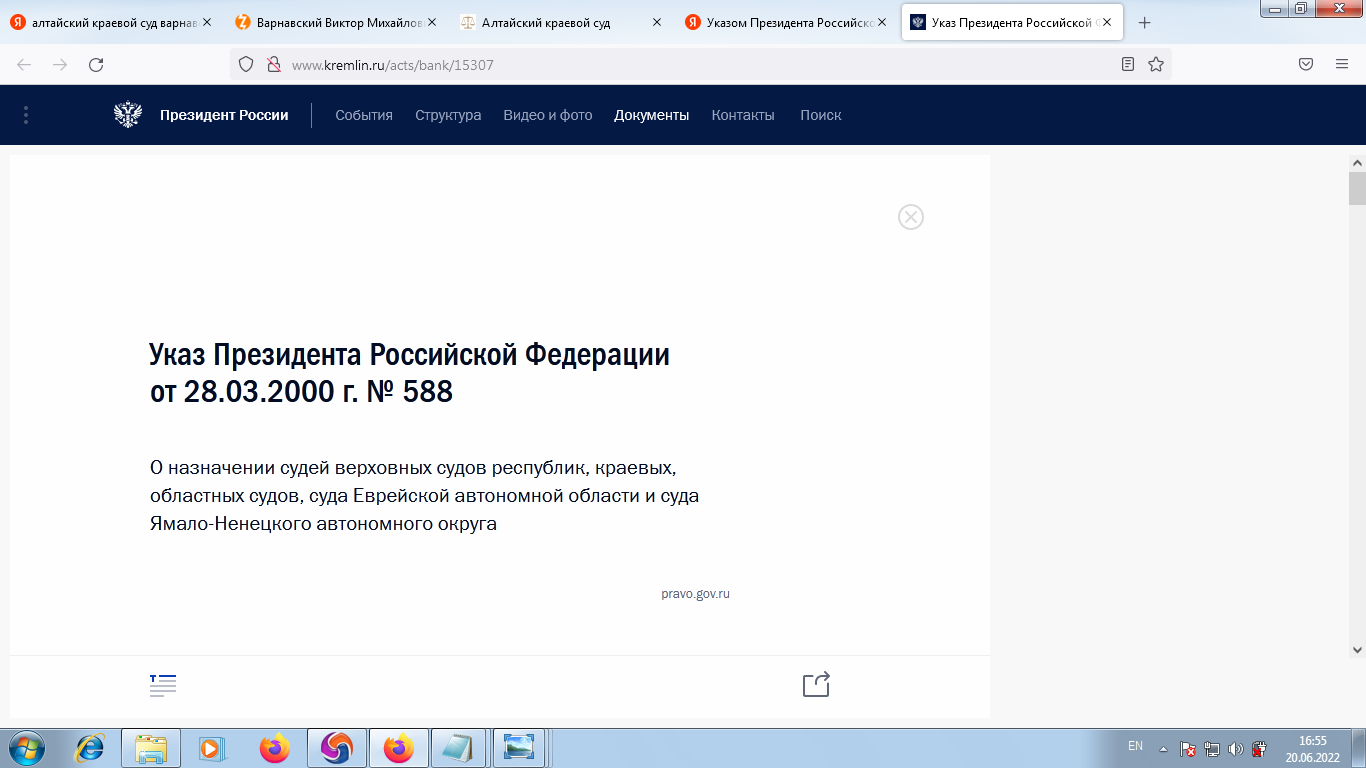Click the power status icon in tray
This screenshot has height=768, width=1366.
(1258, 749)
